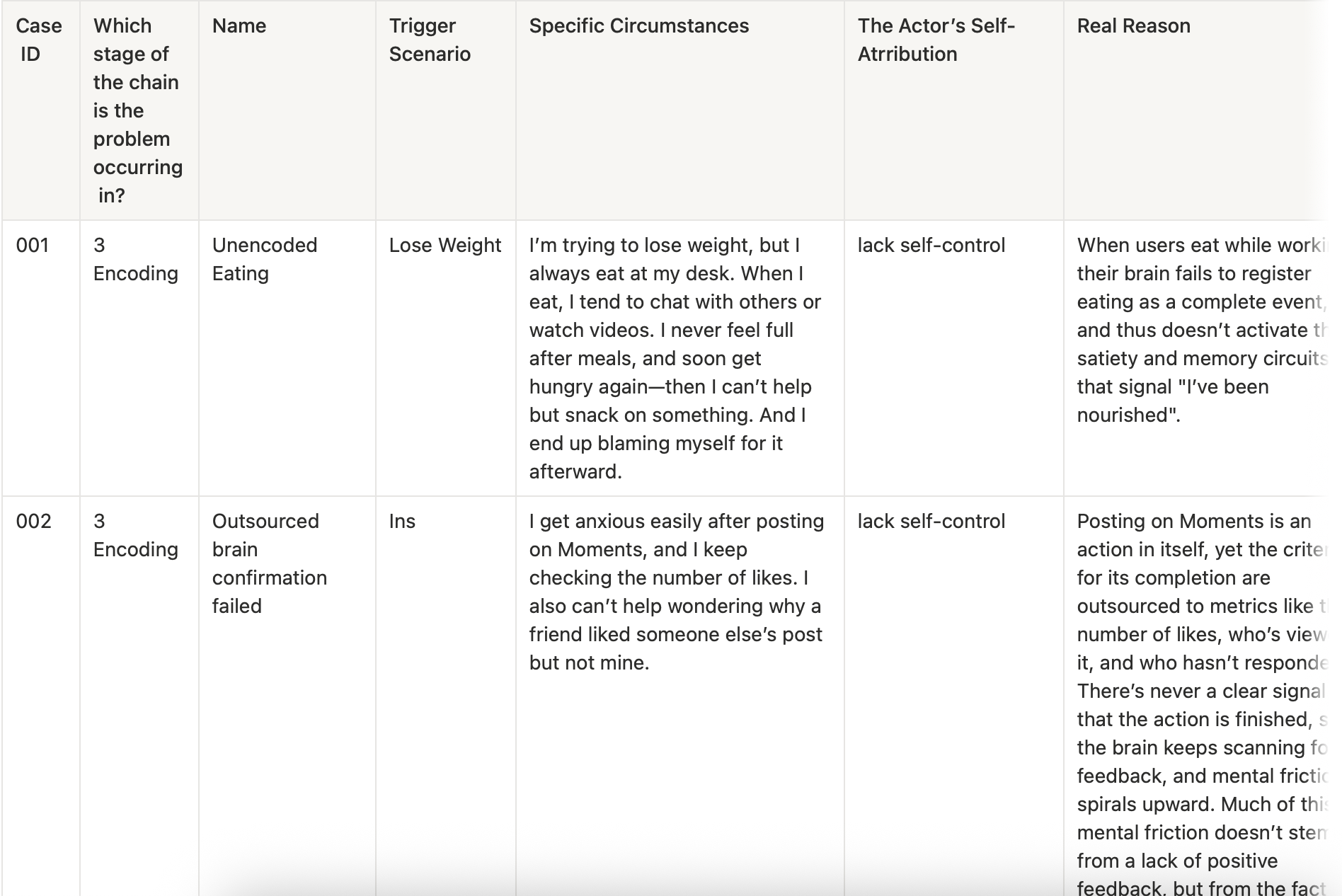Viewport: 1342px width, 896px height.
Task: Click the Moments likes circumstances text in case 002
Action: [x=676, y=592]
